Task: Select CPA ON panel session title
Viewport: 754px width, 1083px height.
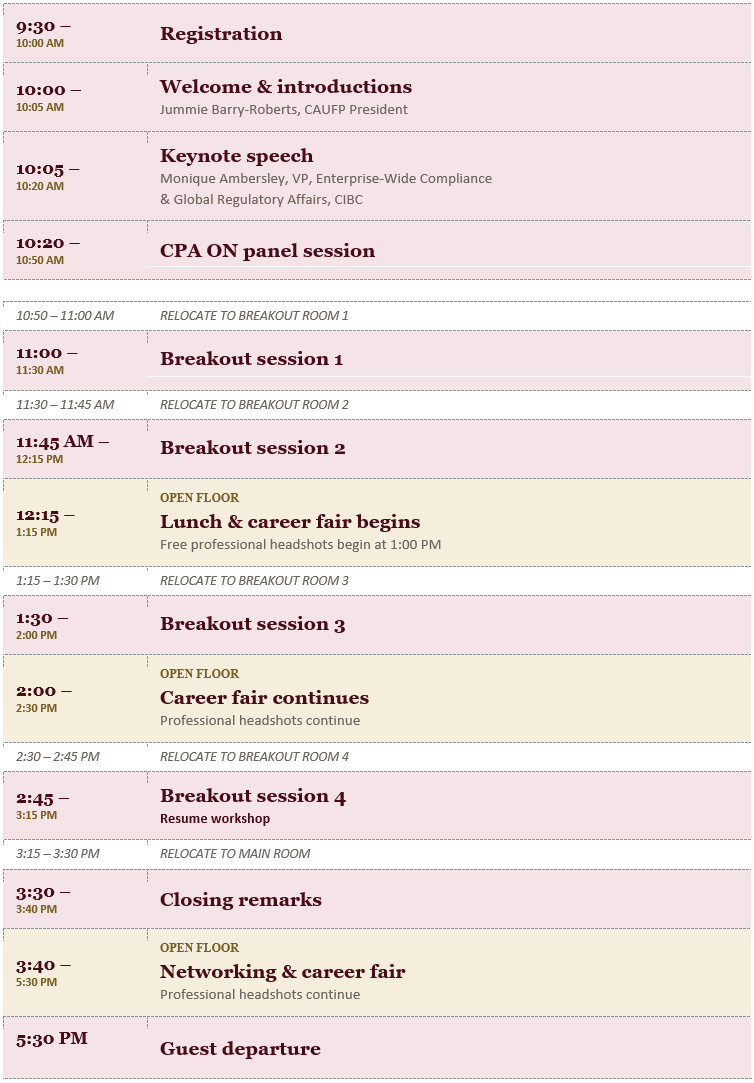Action: point(267,251)
